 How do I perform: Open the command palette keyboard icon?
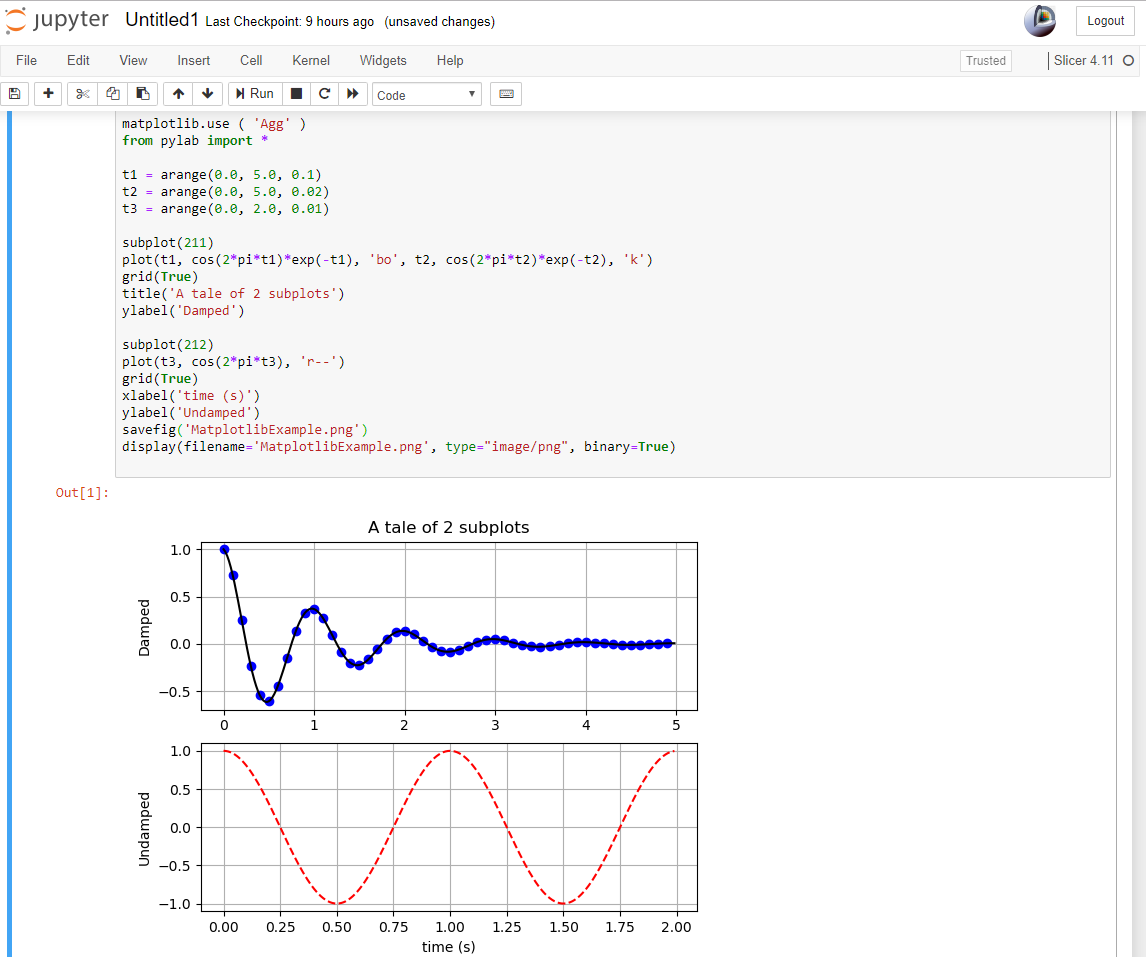pos(506,94)
